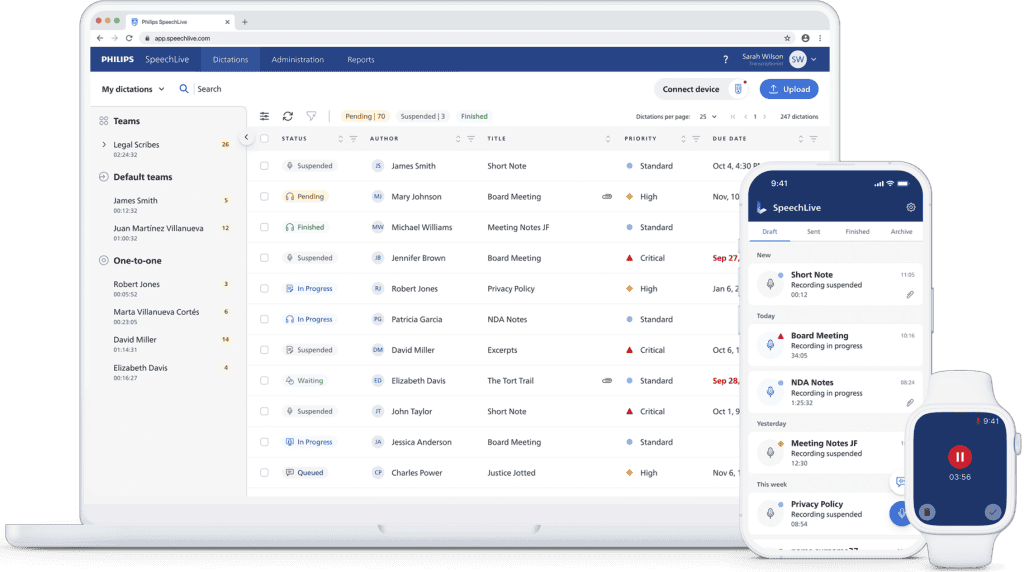Filter the Priority column
The width and height of the screenshot is (1024, 572).
click(696, 139)
